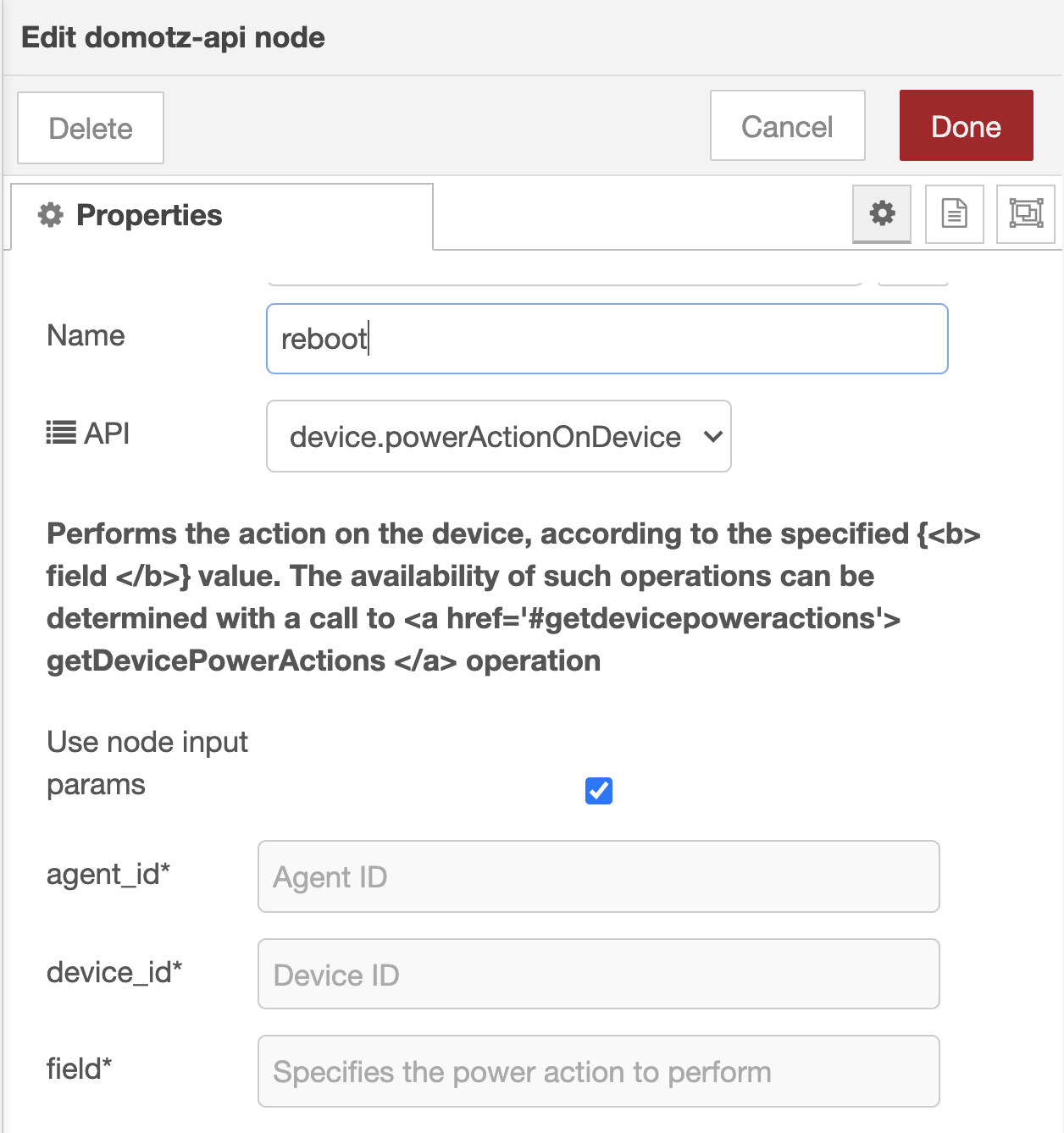Click into the Device ID input field
The image size is (1064, 1133).
[598, 974]
